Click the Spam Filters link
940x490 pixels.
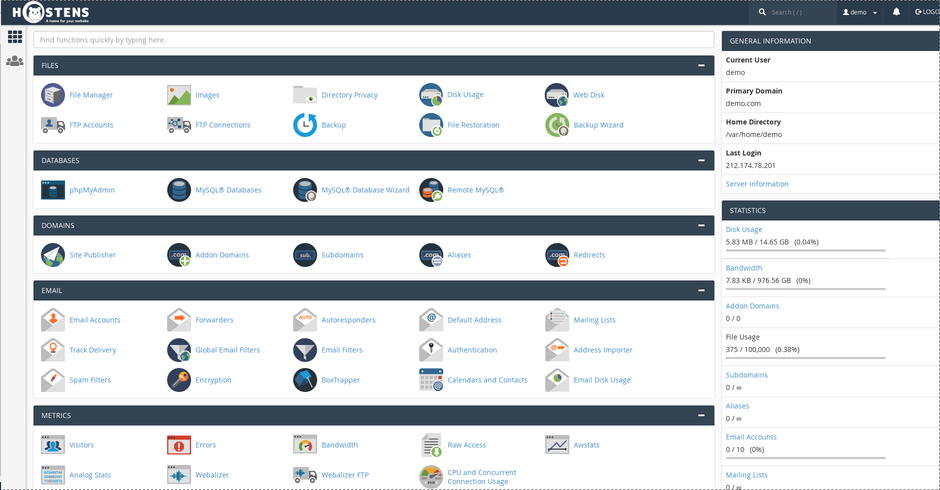[90, 380]
